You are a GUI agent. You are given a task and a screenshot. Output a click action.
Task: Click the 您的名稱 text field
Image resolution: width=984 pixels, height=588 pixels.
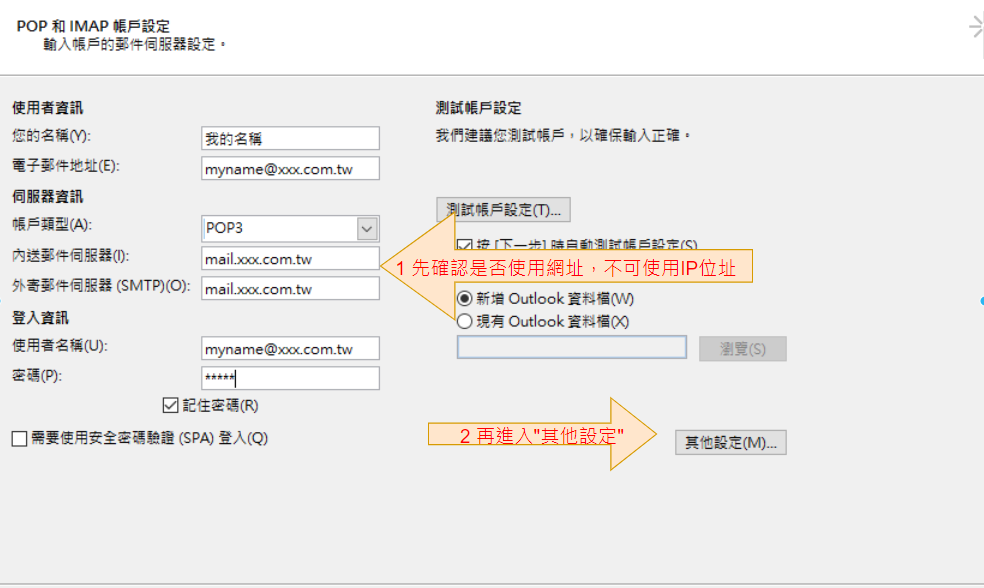pos(290,138)
